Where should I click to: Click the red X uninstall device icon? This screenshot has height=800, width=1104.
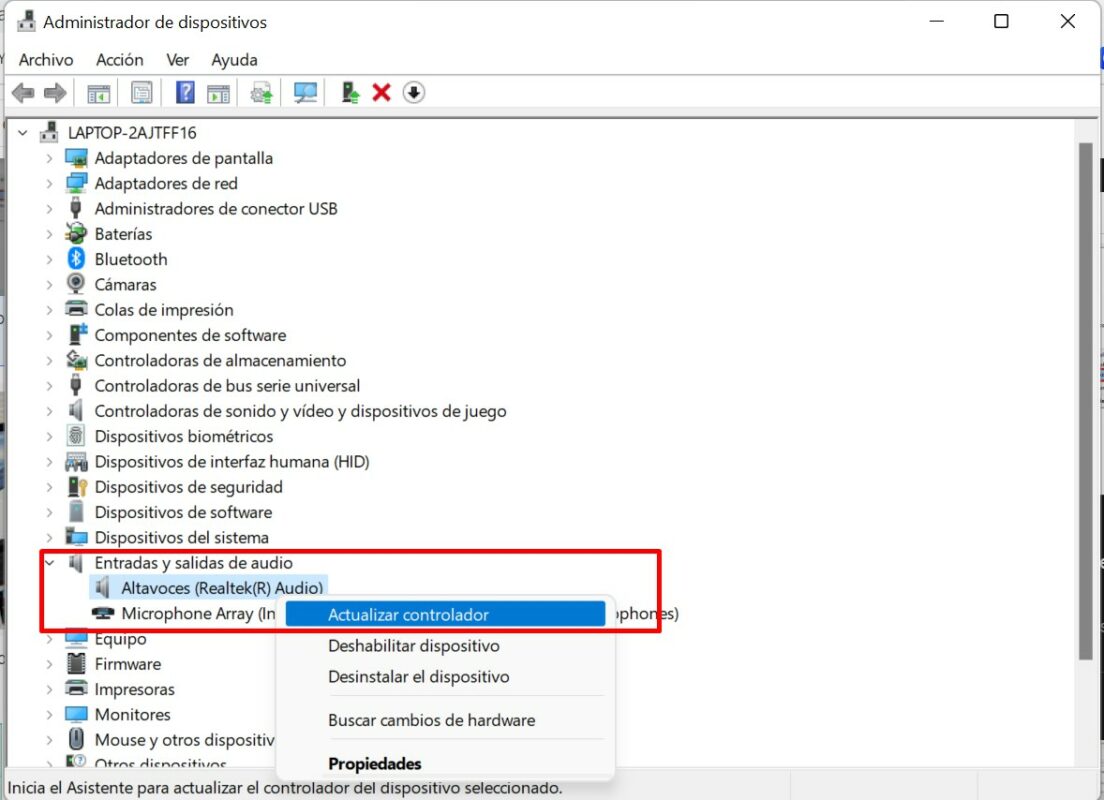[x=381, y=93]
